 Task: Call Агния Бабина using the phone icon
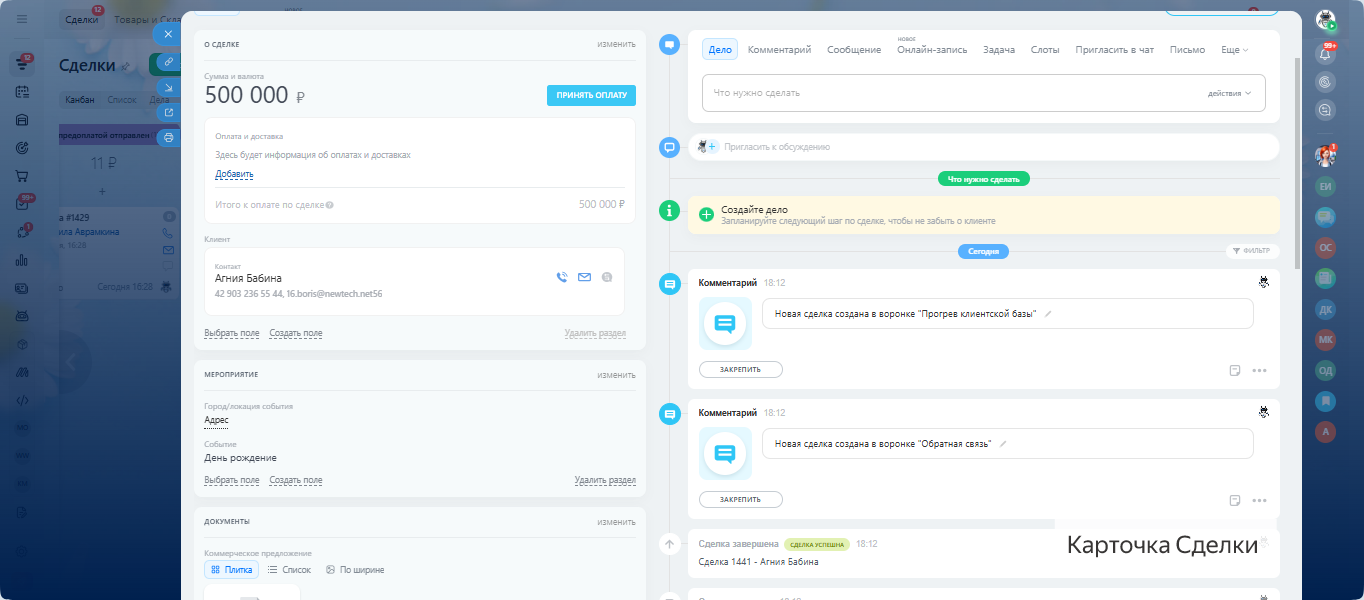562,277
